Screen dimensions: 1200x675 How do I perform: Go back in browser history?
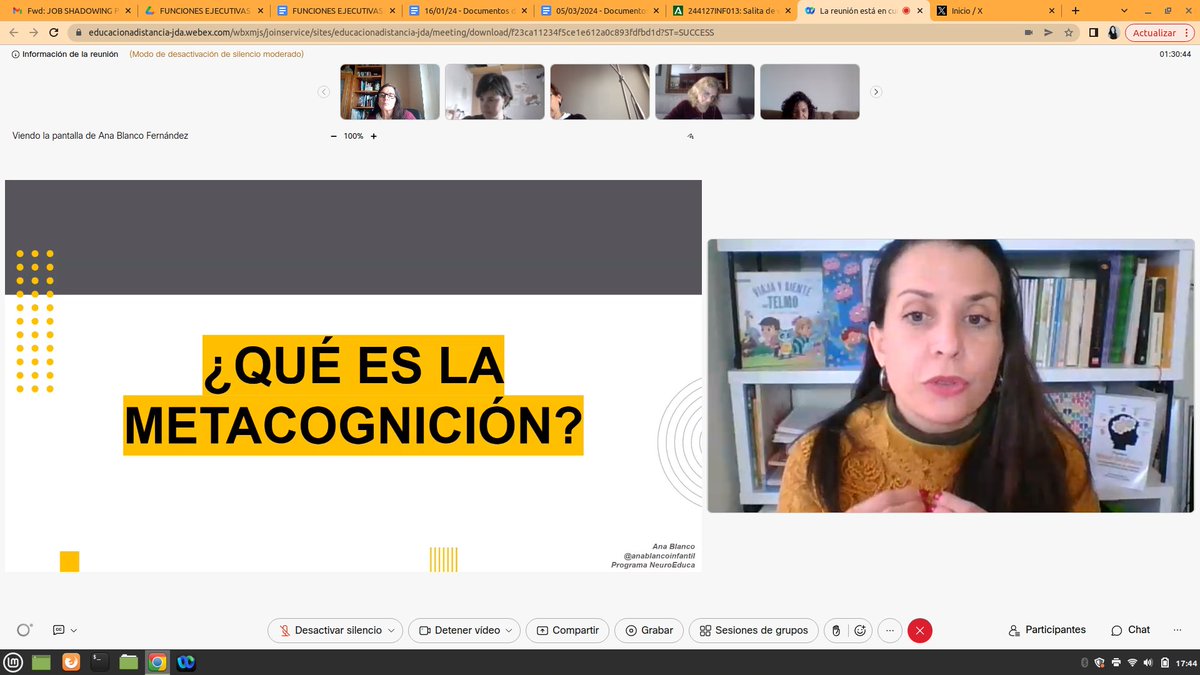pyautogui.click(x=14, y=32)
